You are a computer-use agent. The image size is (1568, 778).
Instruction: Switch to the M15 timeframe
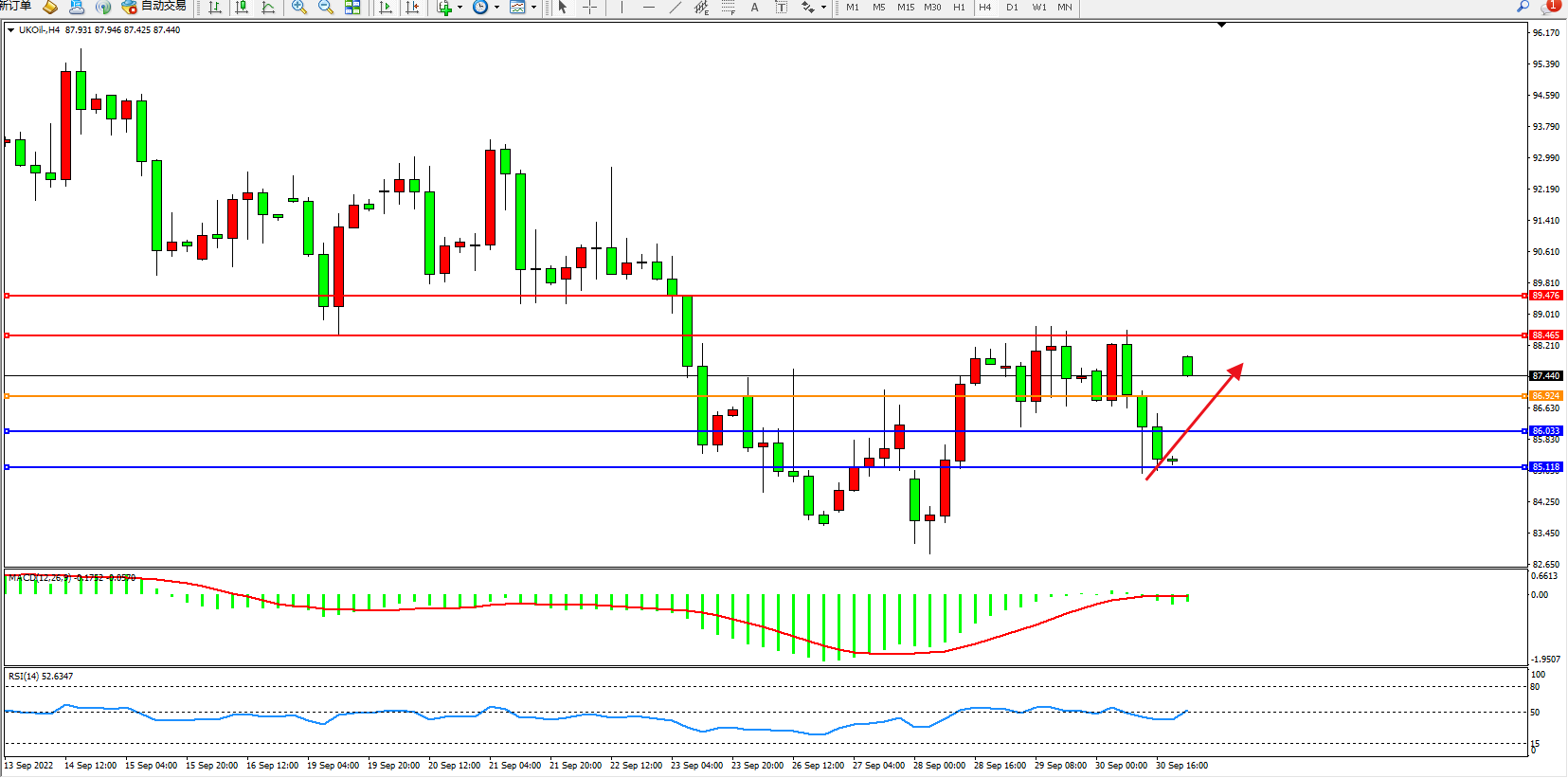coord(906,8)
